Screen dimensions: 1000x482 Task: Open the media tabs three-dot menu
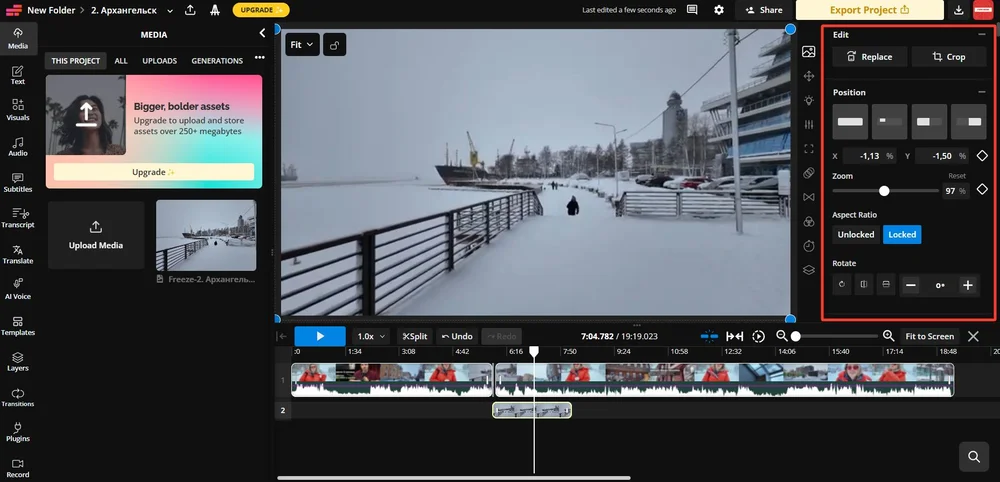pos(260,58)
